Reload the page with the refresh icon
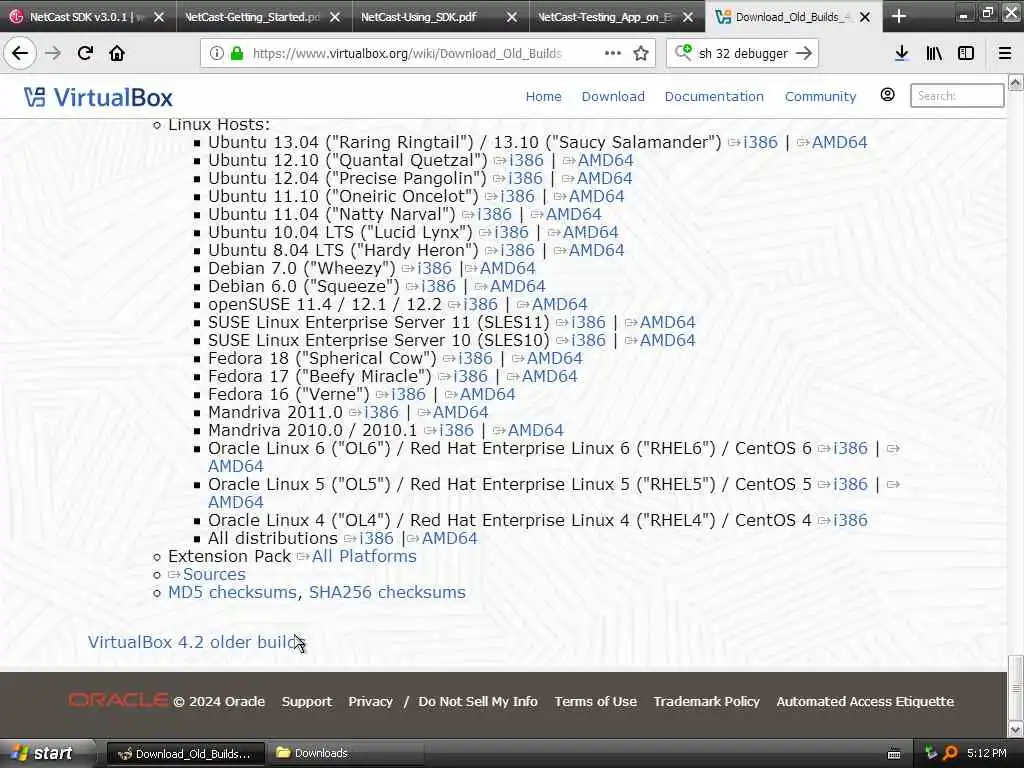This screenshot has height=768, width=1024. [x=85, y=54]
